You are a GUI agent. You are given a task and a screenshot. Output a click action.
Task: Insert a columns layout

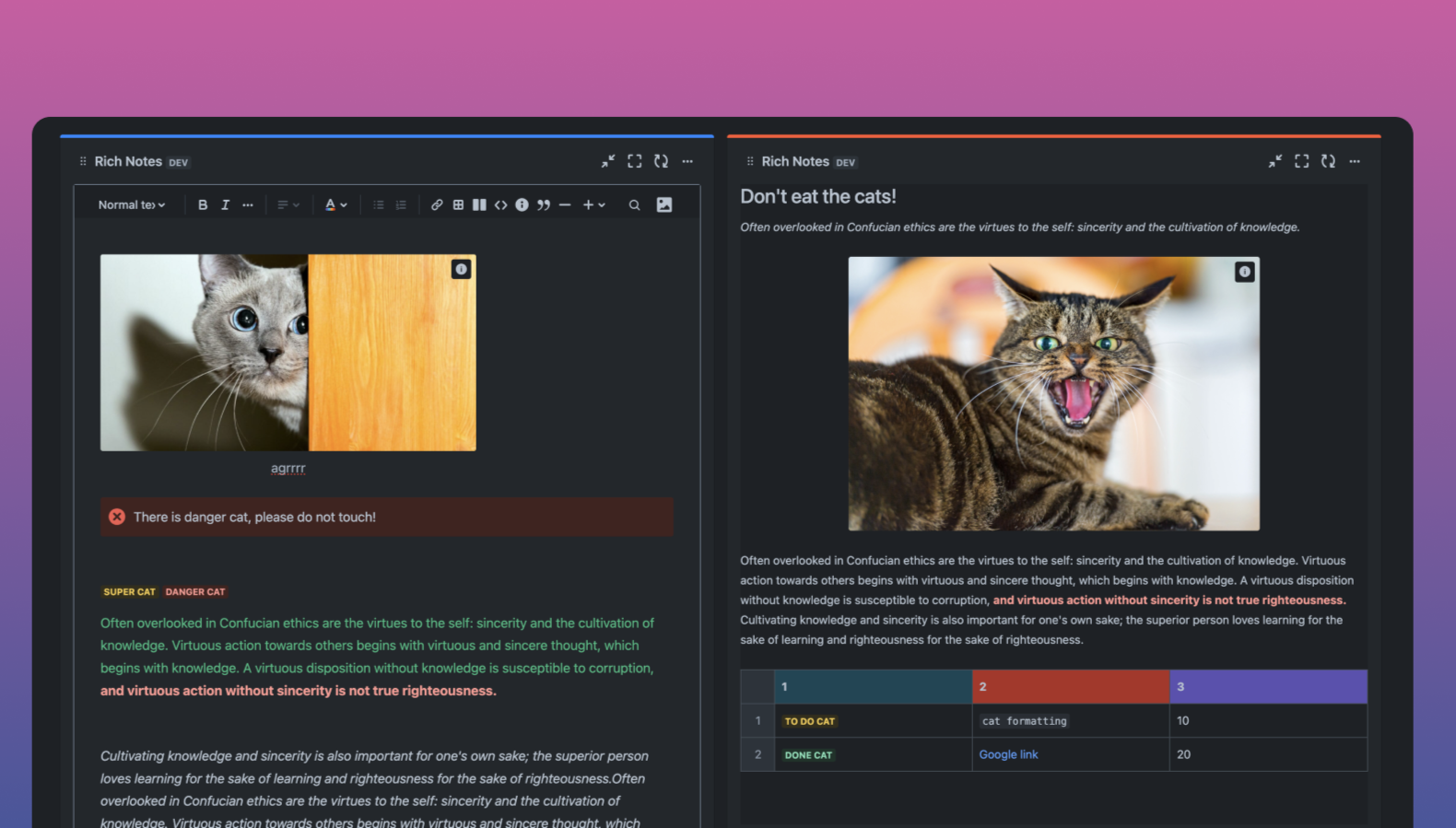[x=479, y=204]
